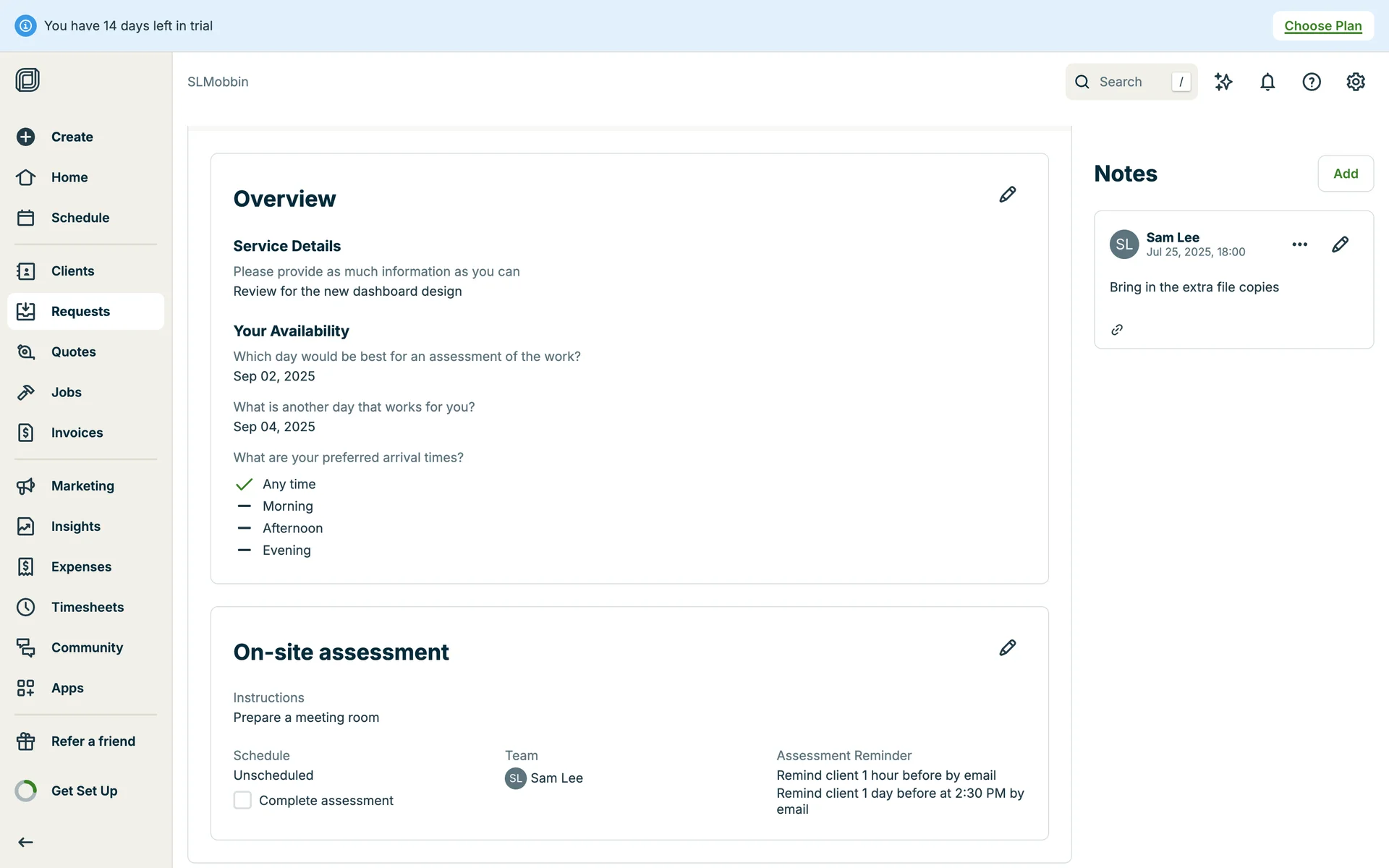
Task: Open the notifications bell
Action: (x=1267, y=82)
